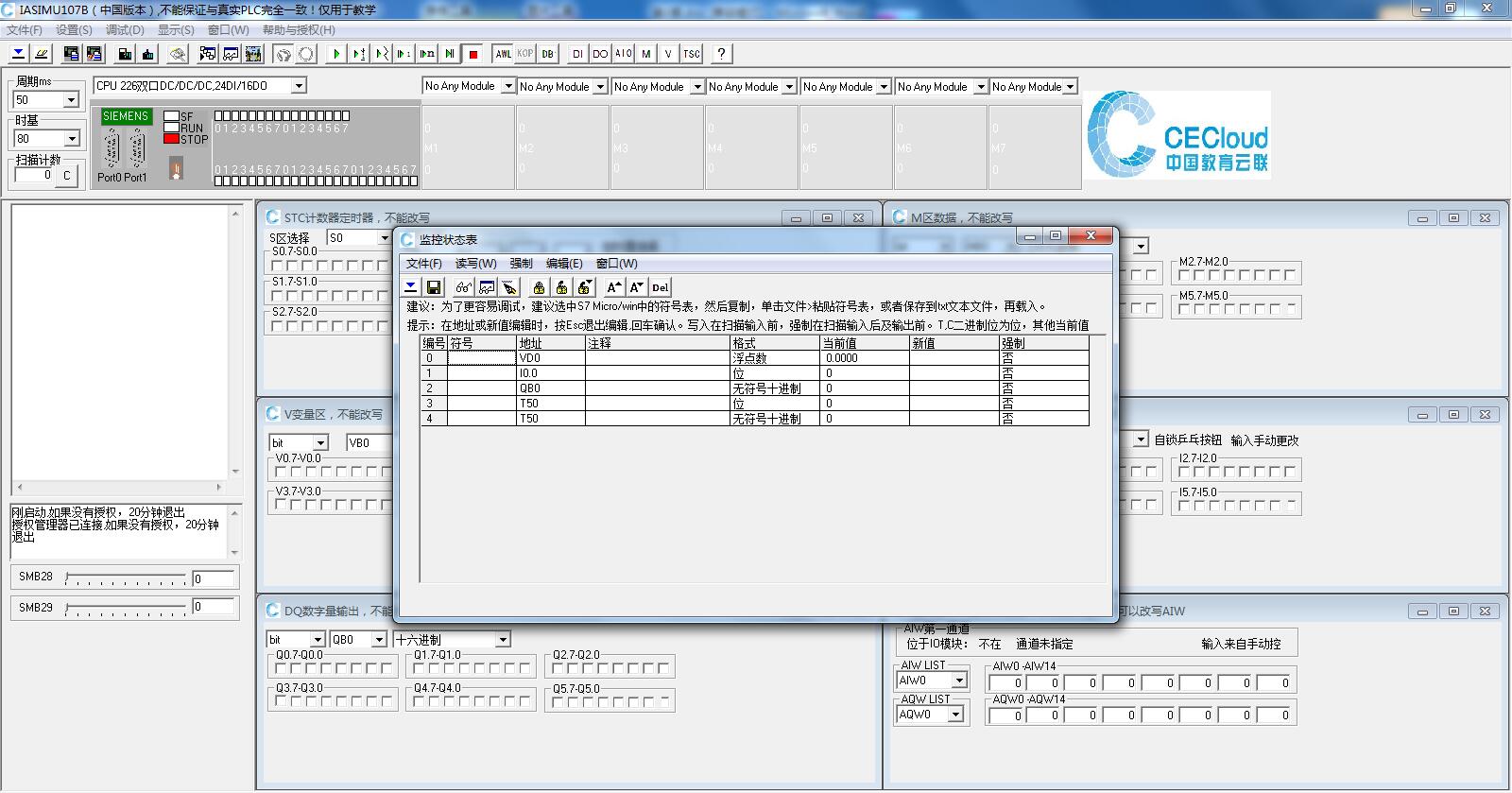This screenshot has height=793, width=1512.
Task: Expand the CPU 226 model dropdown
Action: point(299,86)
